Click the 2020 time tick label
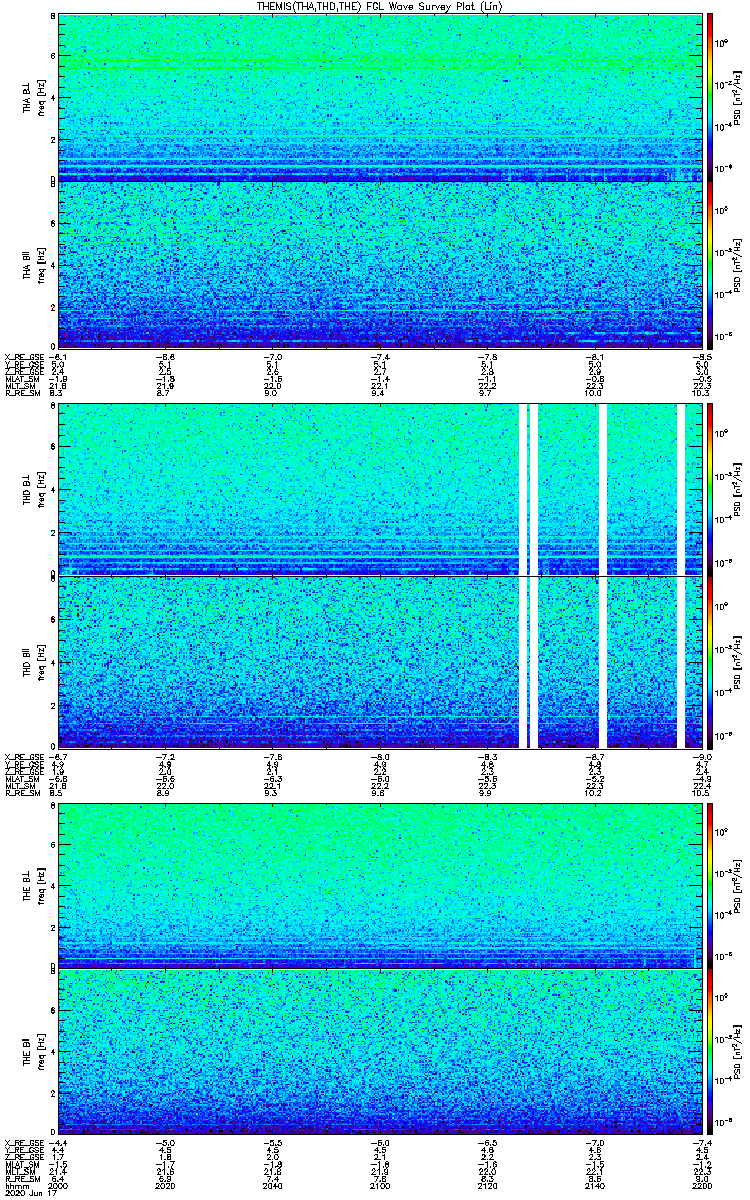 (x=165, y=1185)
